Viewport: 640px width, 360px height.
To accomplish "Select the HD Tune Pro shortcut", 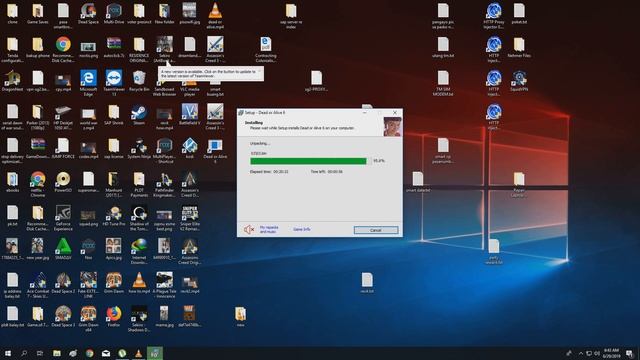I will (x=113, y=216).
